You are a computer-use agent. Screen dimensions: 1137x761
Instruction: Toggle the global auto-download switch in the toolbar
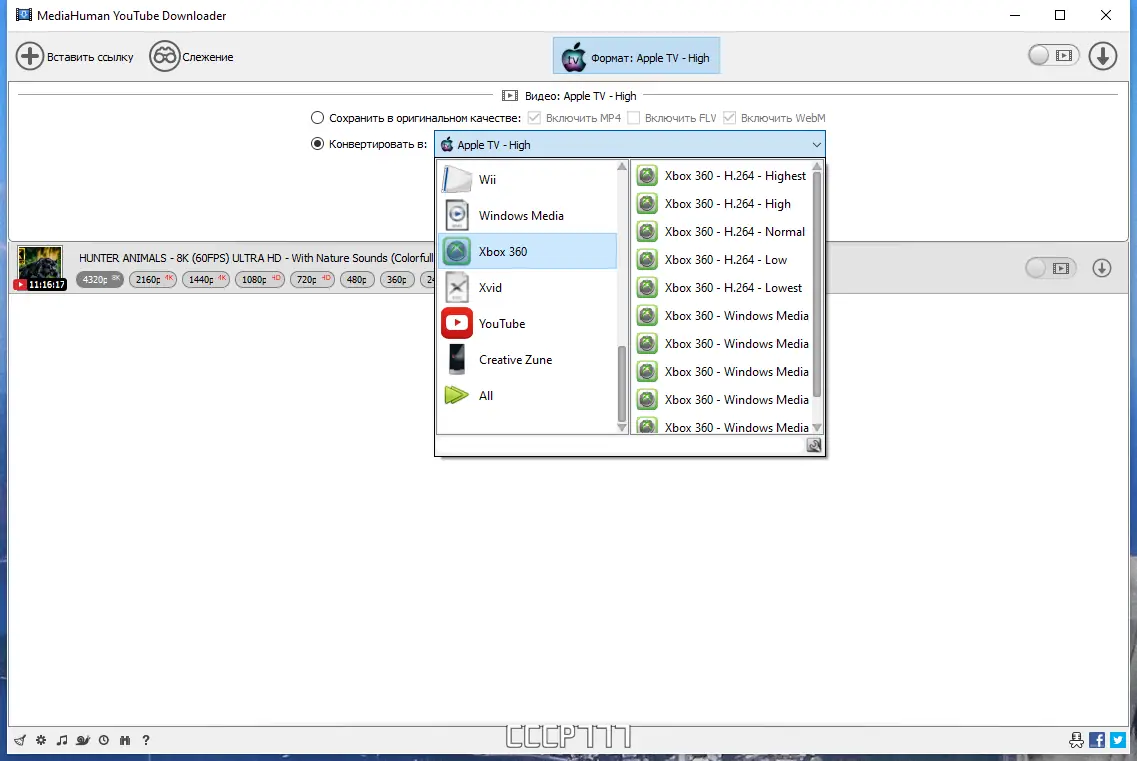[x=1054, y=55]
